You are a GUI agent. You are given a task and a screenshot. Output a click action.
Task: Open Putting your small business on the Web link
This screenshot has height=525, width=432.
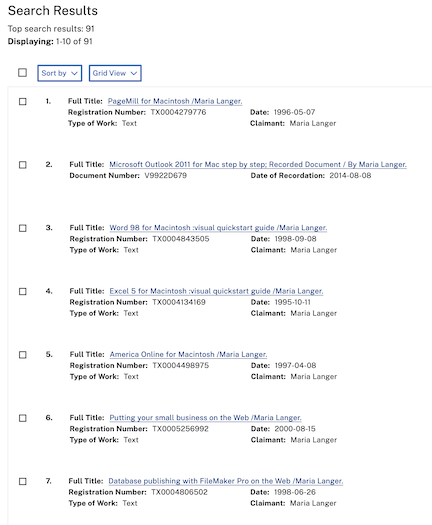point(205,418)
